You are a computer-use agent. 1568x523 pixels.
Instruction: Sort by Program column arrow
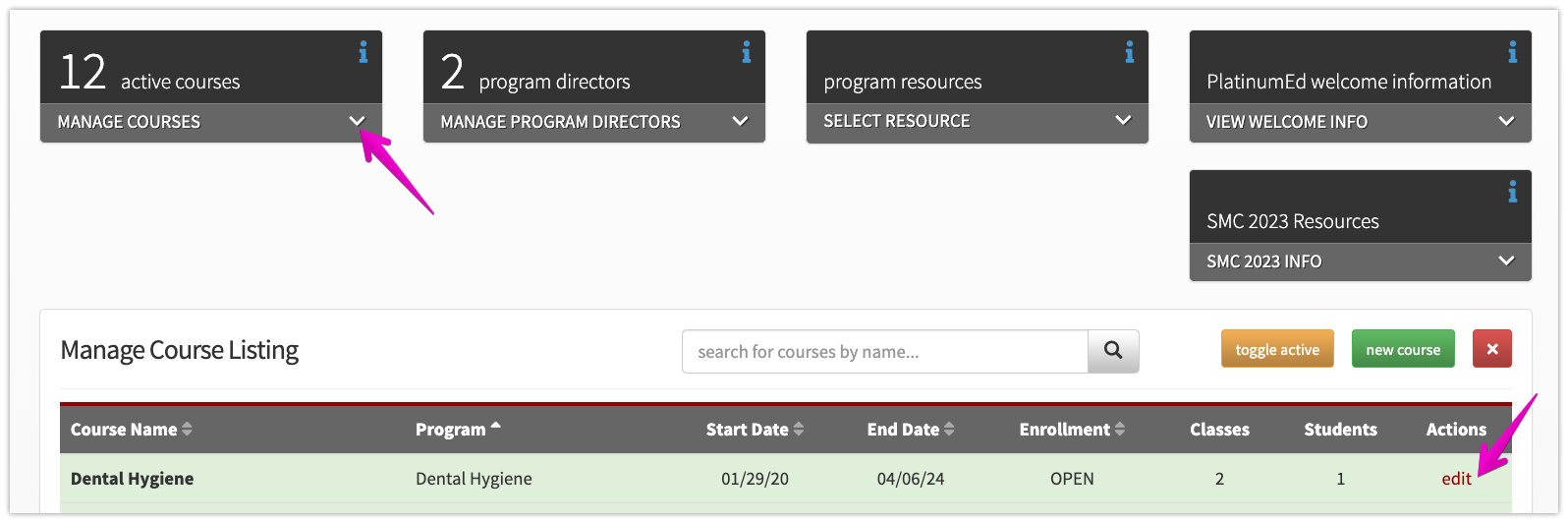coord(495,426)
